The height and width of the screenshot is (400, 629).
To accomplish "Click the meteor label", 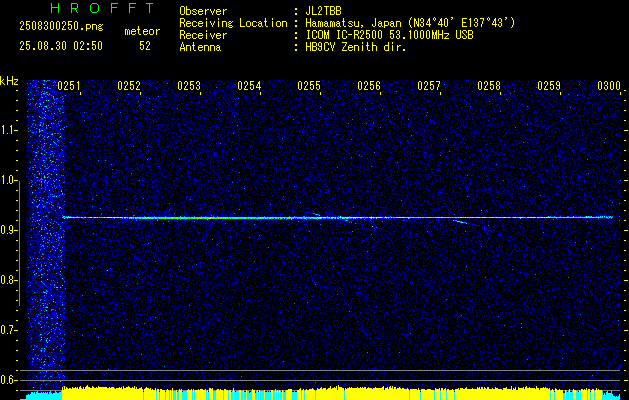I will 142,31.
